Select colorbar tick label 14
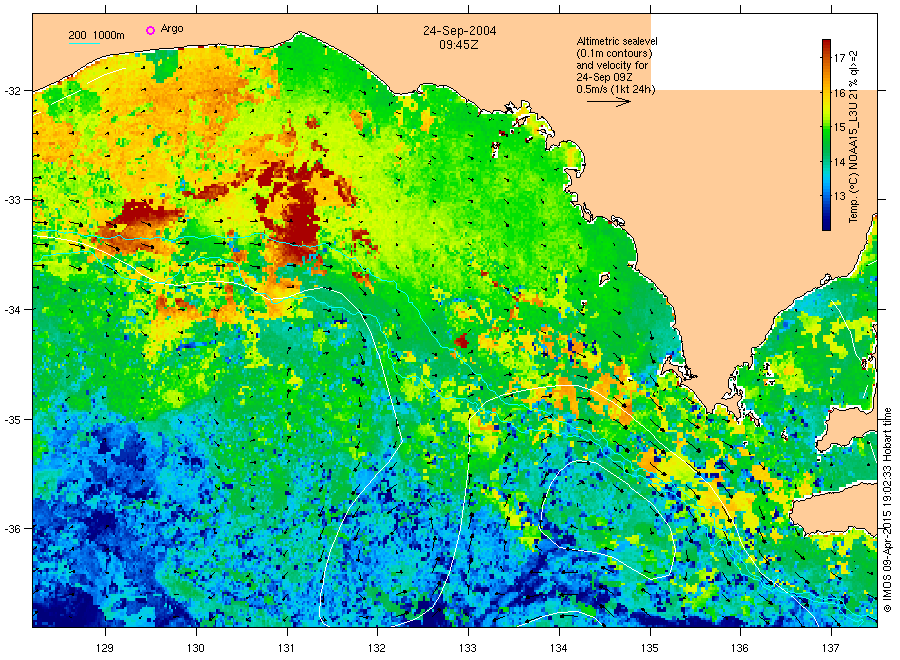The width and height of the screenshot is (900, 660). [840, 162]
